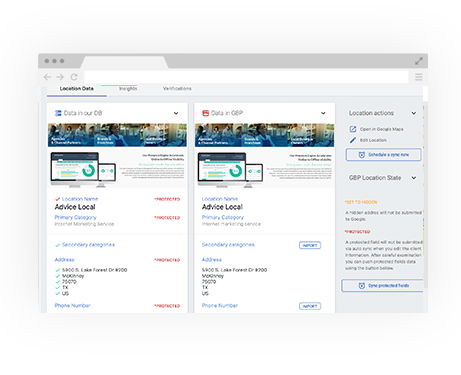461x375 pixels.
Task: Open the Verifications tab
Action: pyautogui.click(x=177, y=89)
